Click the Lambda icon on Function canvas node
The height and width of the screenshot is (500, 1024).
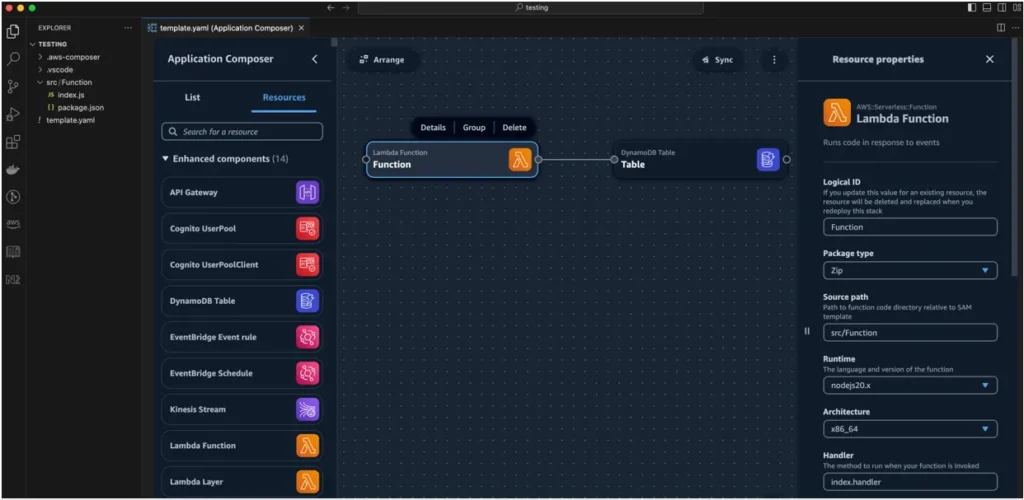pyautogui.click(x=520, y=159)
